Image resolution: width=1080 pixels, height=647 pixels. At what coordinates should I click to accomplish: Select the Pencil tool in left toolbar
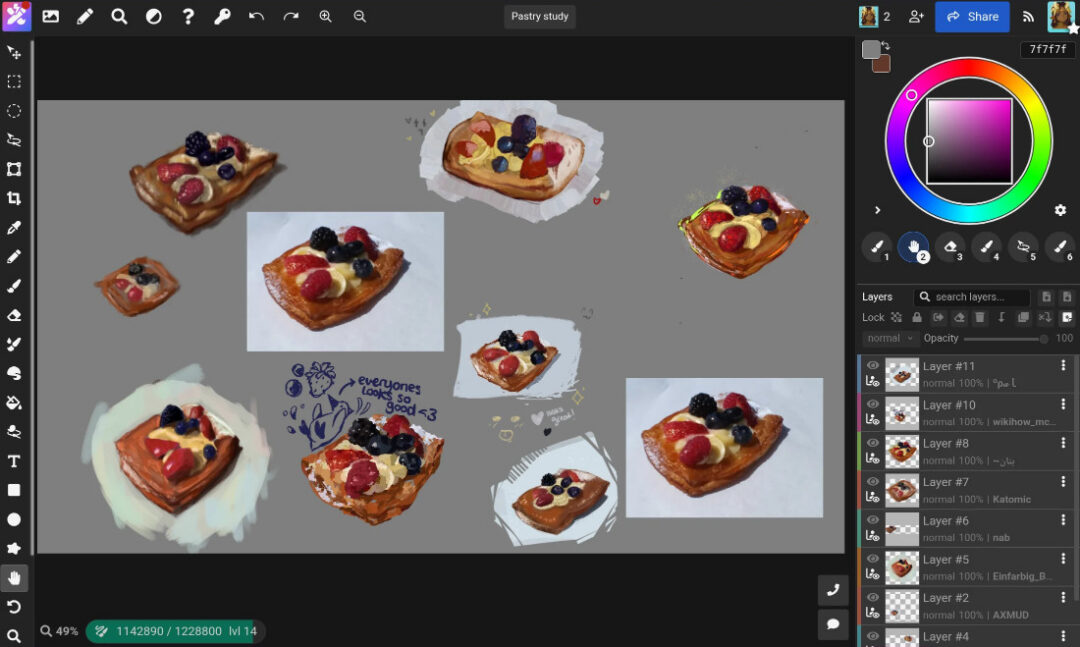pos(14,257)
